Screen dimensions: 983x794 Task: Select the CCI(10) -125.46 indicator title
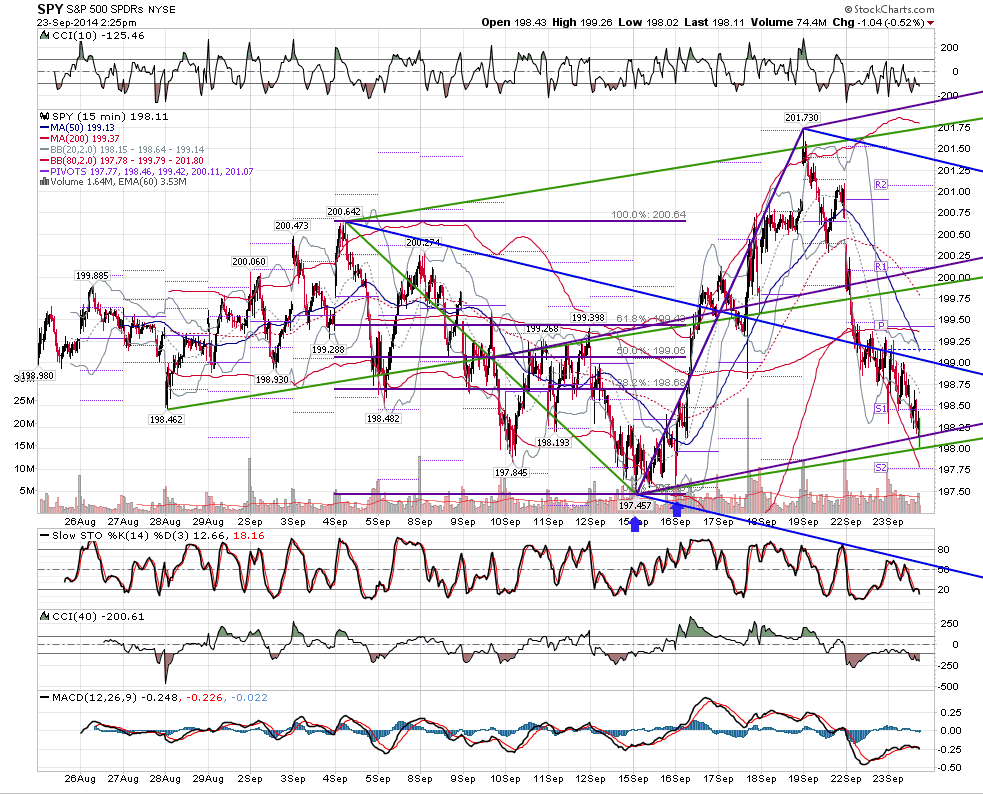[x=98, y=36]
